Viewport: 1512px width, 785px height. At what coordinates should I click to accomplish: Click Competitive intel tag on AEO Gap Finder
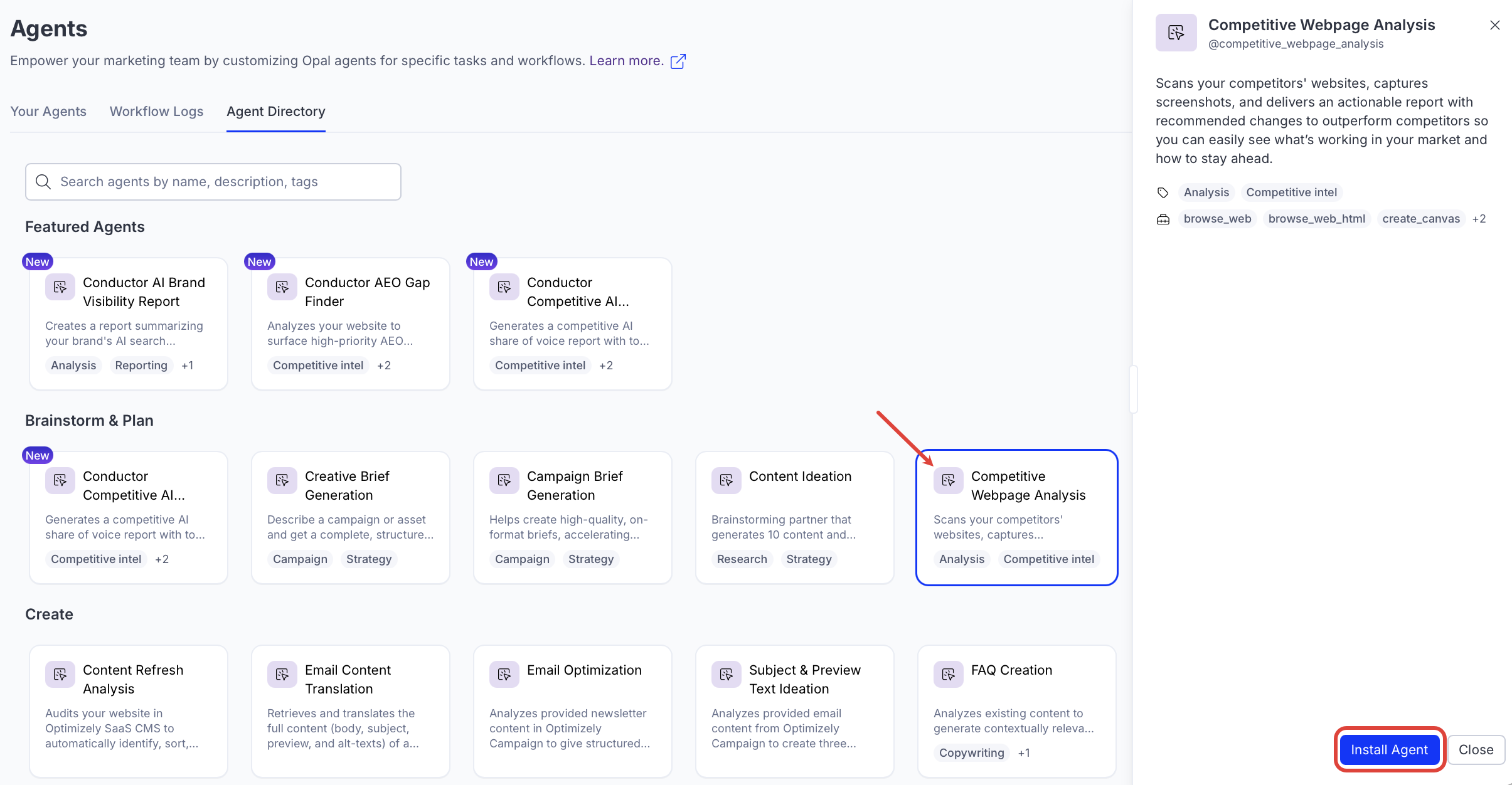318,366
